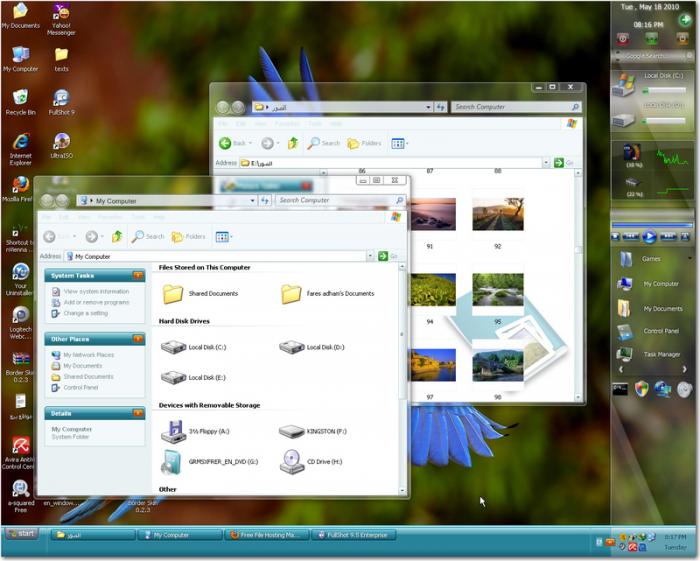Click the security shield icon in sidebar
The image size is (700, 561).
641,389
